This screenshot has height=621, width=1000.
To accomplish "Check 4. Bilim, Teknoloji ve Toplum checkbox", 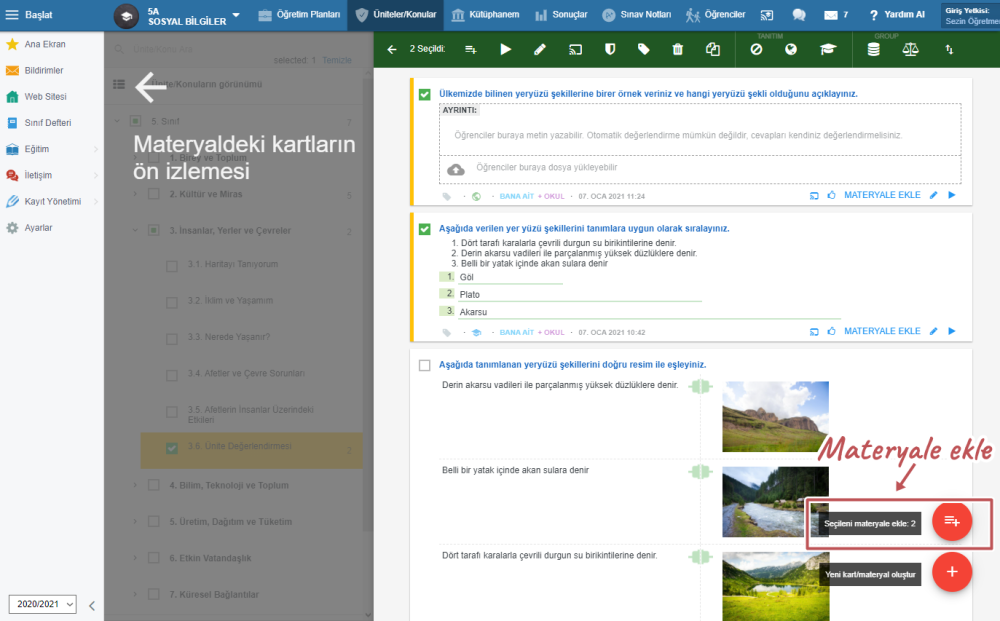I will tap(154, 485).
